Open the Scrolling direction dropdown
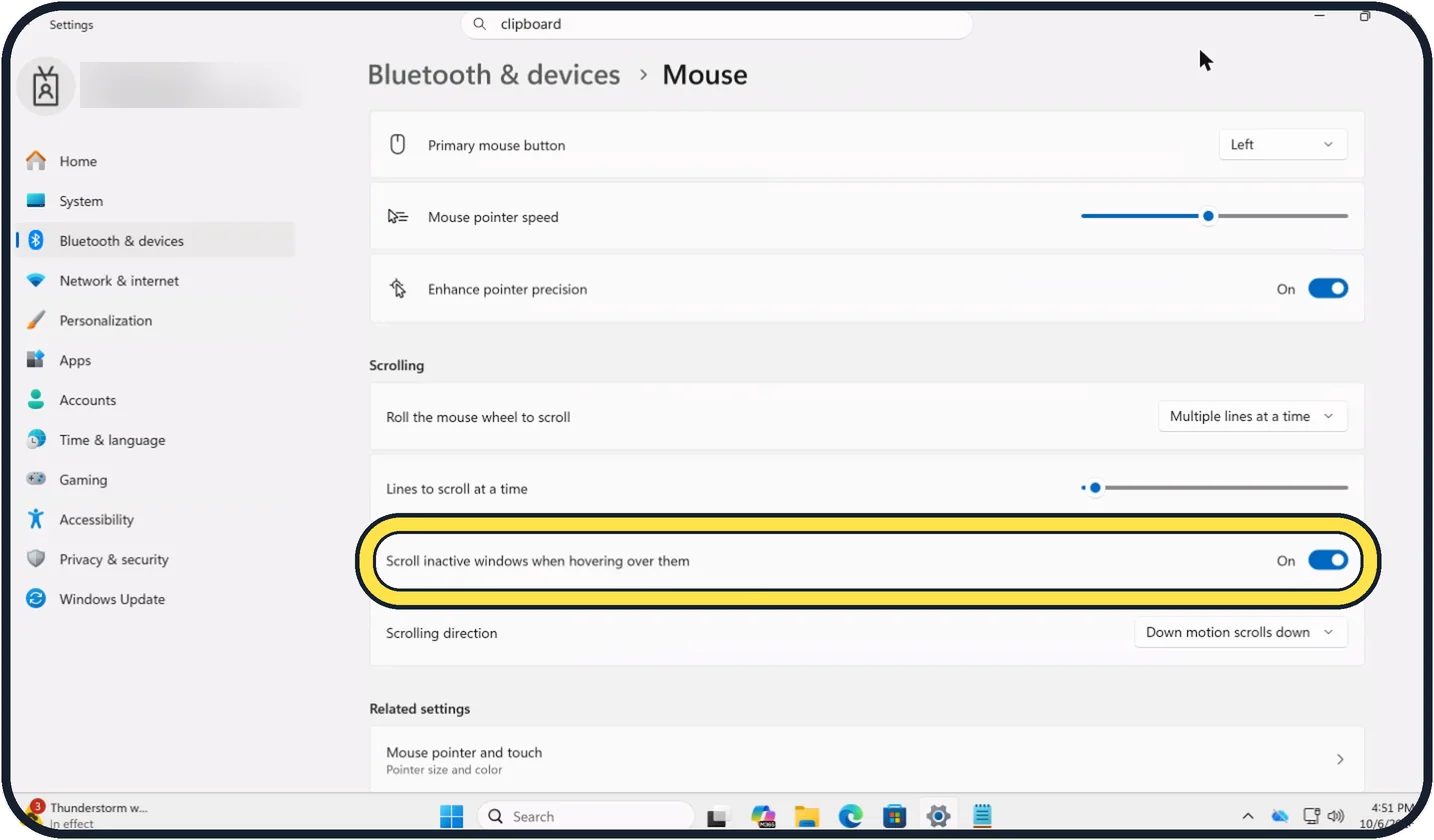 (1240, 633)
